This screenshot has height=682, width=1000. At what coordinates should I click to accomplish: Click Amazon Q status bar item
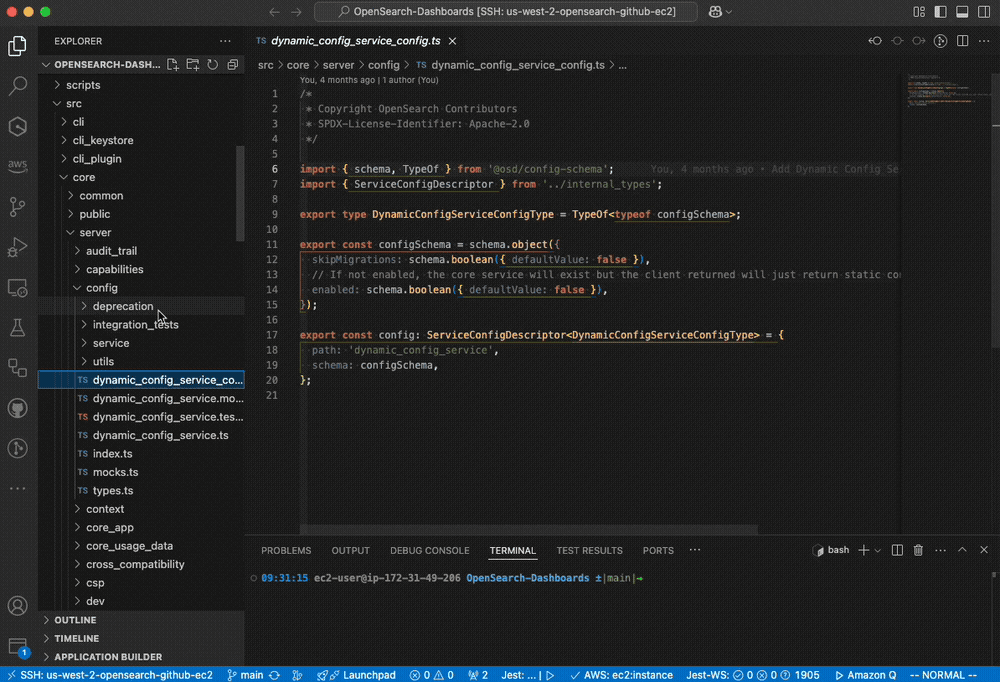click(865, 675)
